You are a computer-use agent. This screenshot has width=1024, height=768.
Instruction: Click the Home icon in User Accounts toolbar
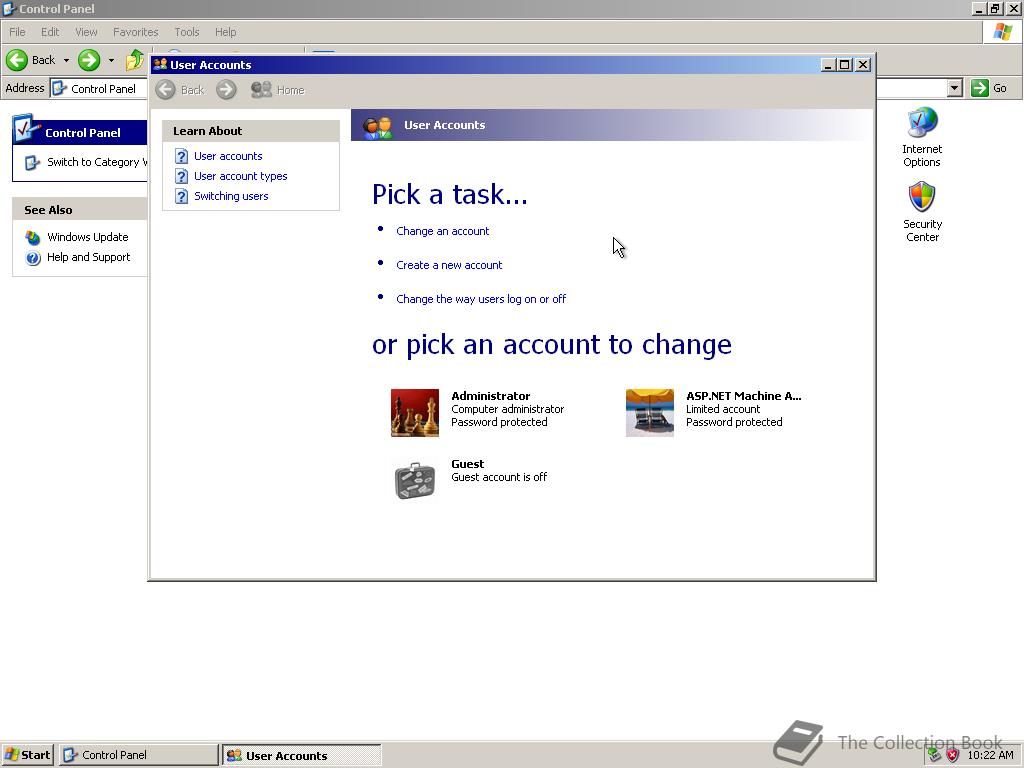tap(261, 89)
